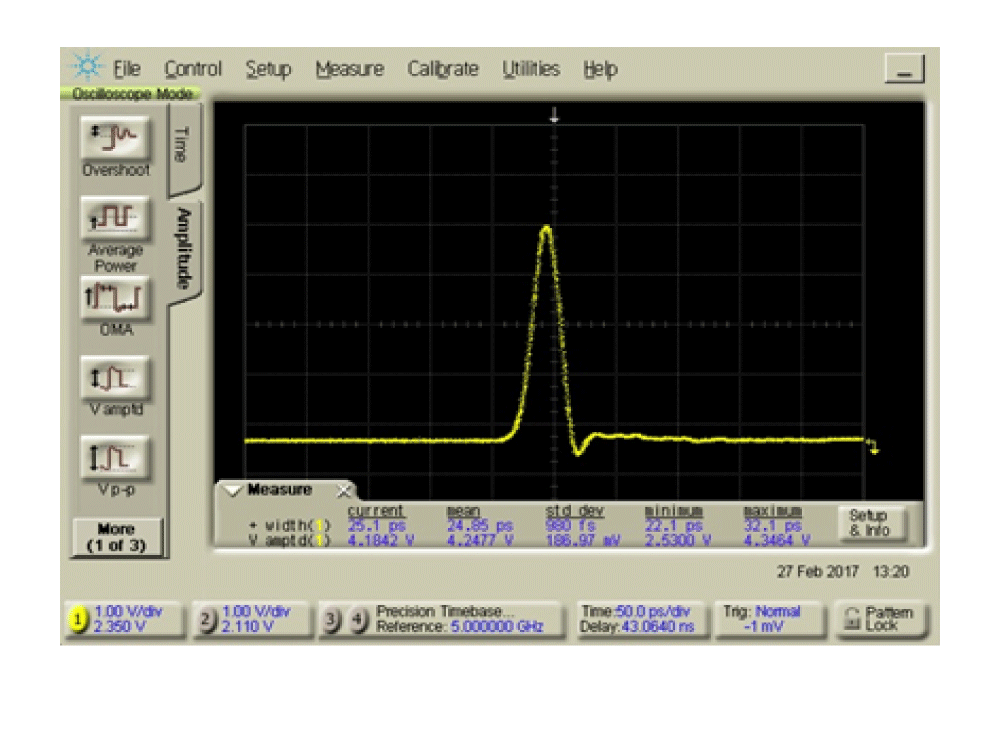Open the Calibrate menu
1000x750 pixels.
(443, 69)
